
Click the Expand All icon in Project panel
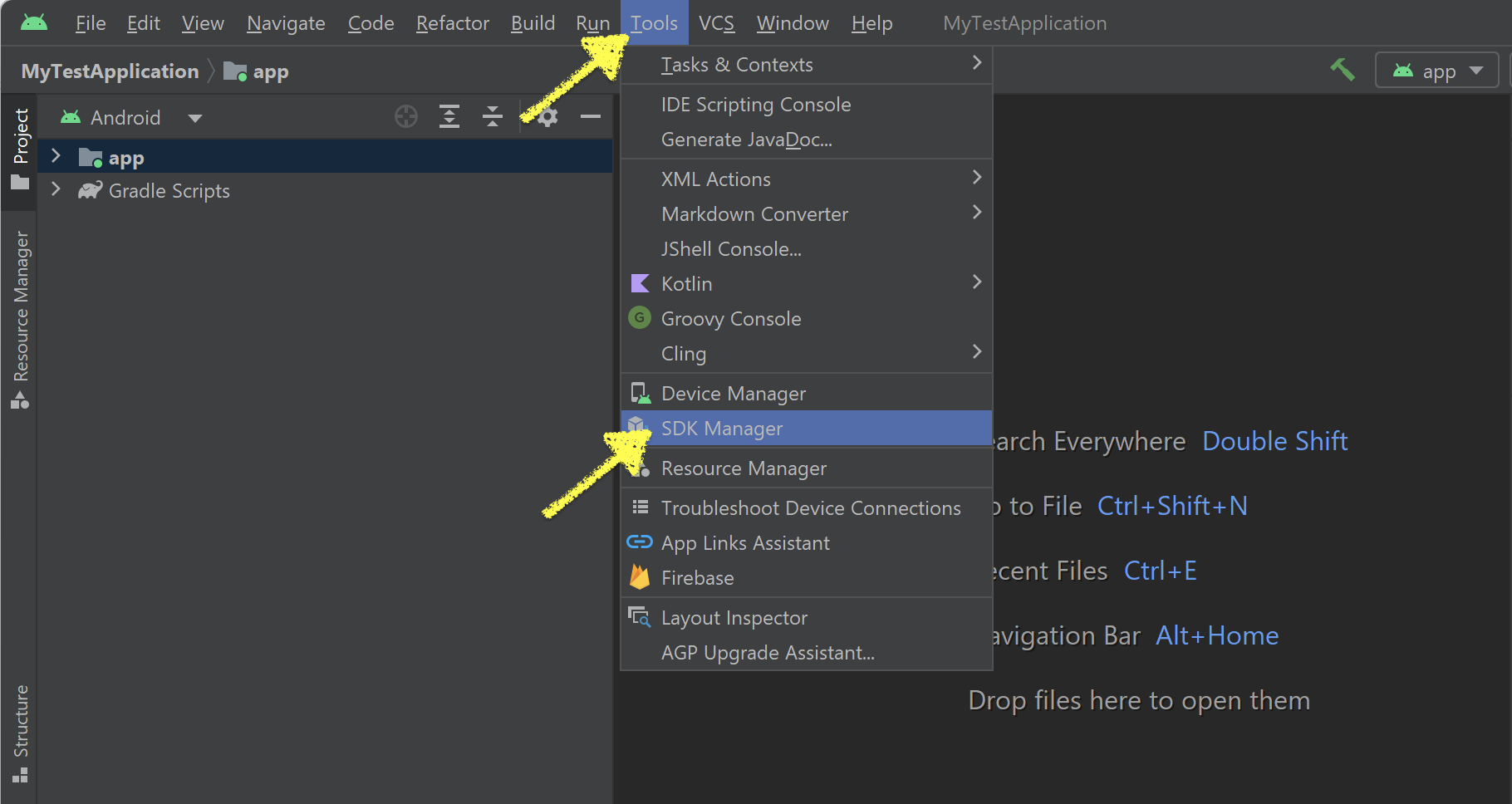click(449, 117)
